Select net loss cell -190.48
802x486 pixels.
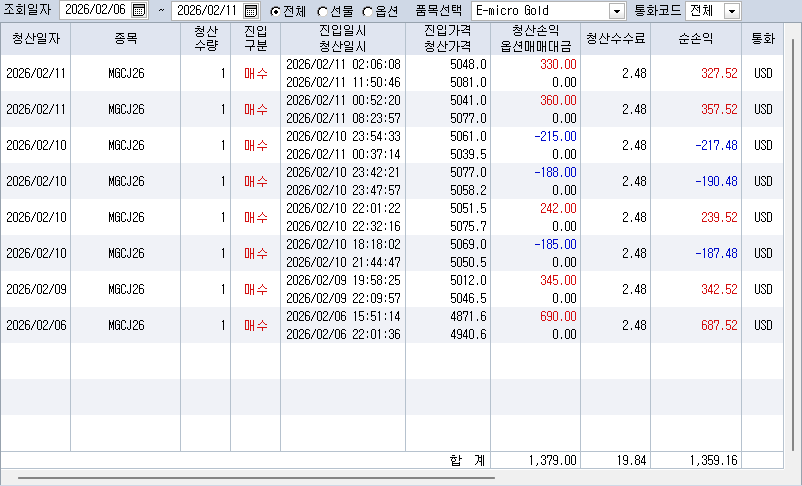point(716,181)
